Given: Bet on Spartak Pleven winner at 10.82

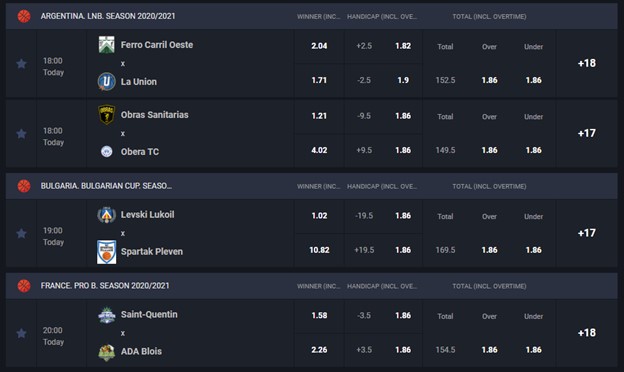Looking at the screenshot, I should (x=319, y=250).
